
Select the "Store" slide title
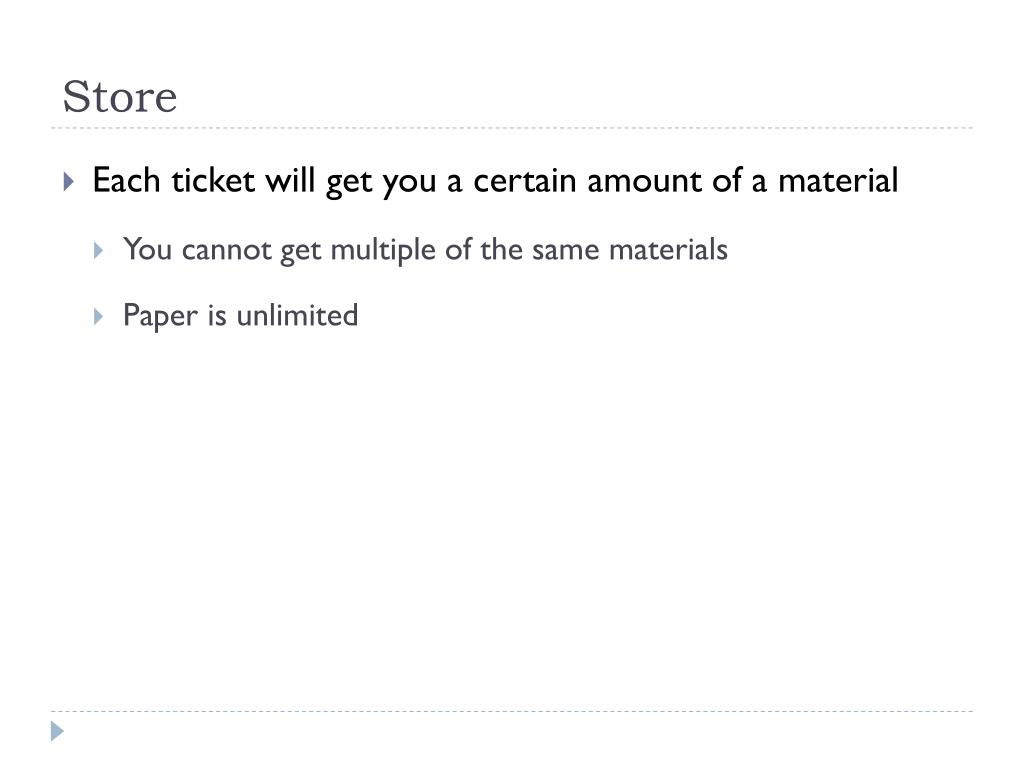[x=119, y=97]
